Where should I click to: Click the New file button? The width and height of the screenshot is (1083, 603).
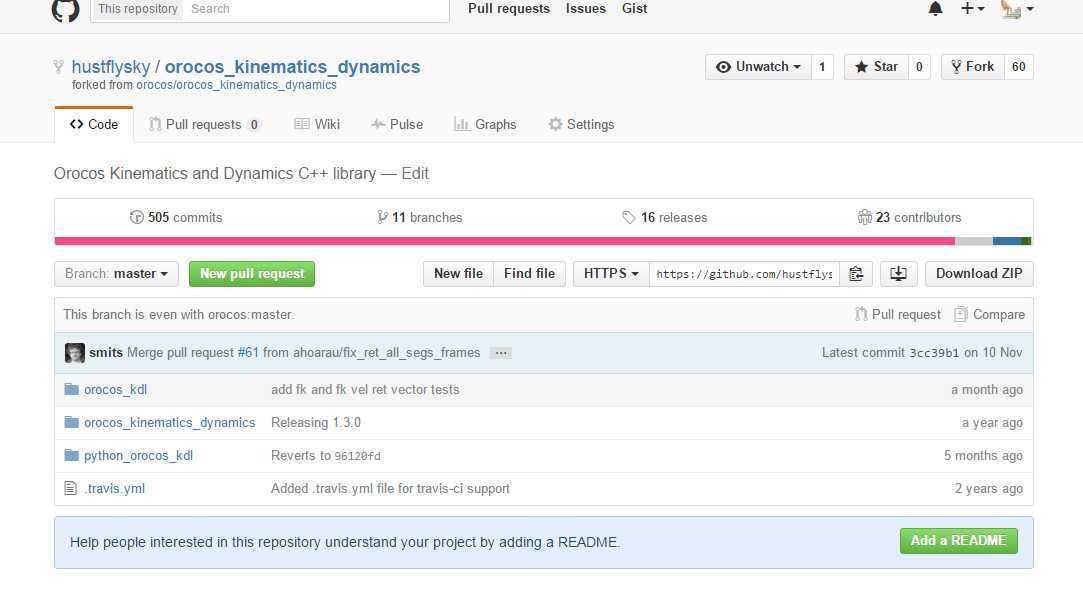[x=459, y=274]
